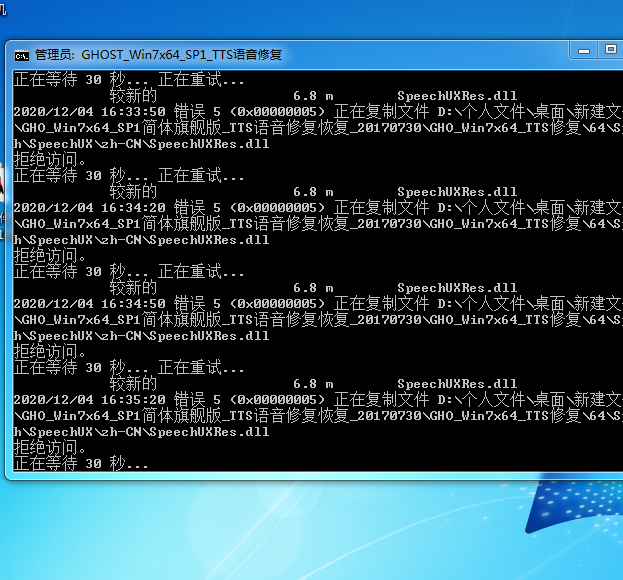Click the last 'h\SpeechUX\zh-CN\SpeechUXRes.dll' path line

[x=140, y=432]
